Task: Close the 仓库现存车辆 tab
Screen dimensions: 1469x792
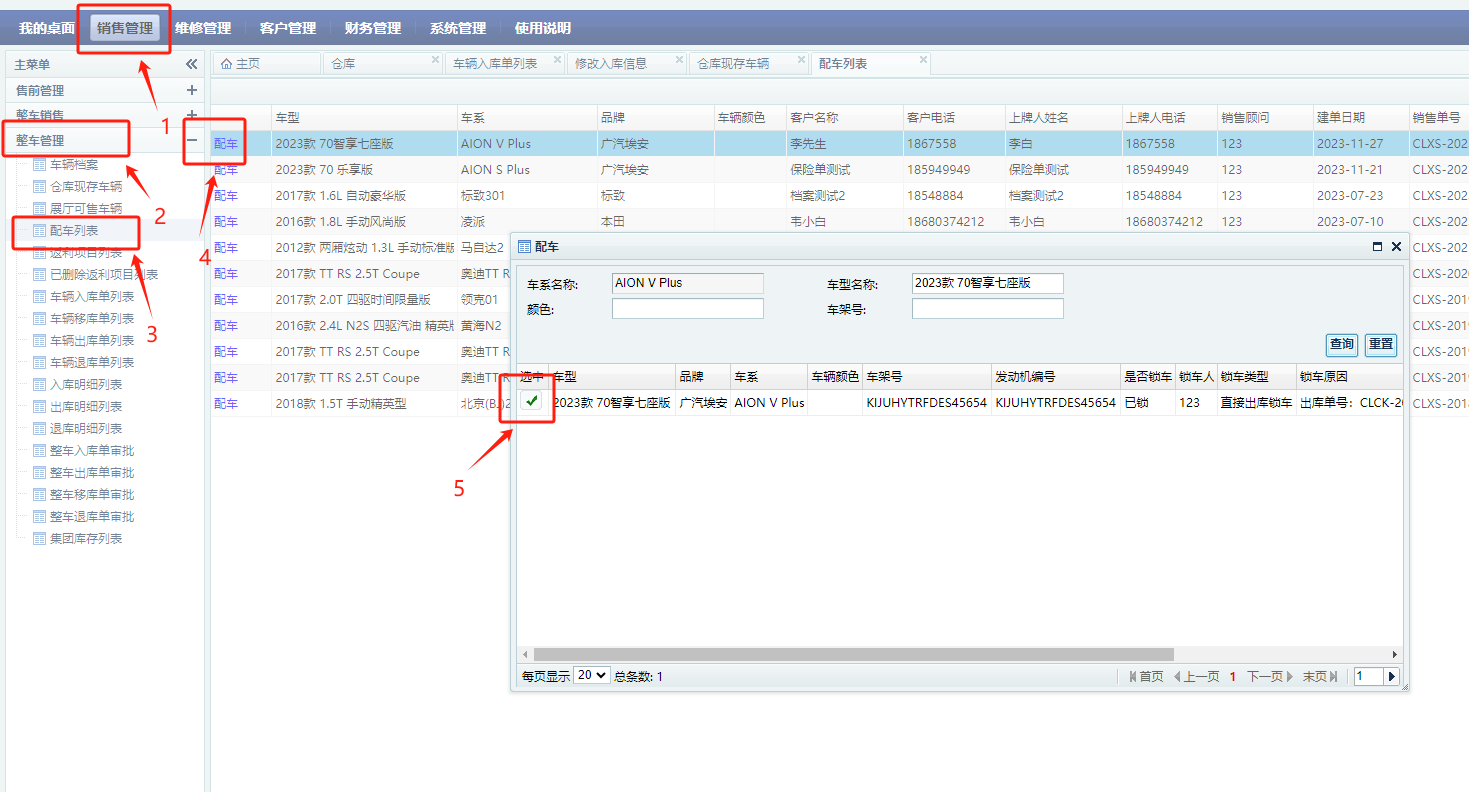Action: 802,60
